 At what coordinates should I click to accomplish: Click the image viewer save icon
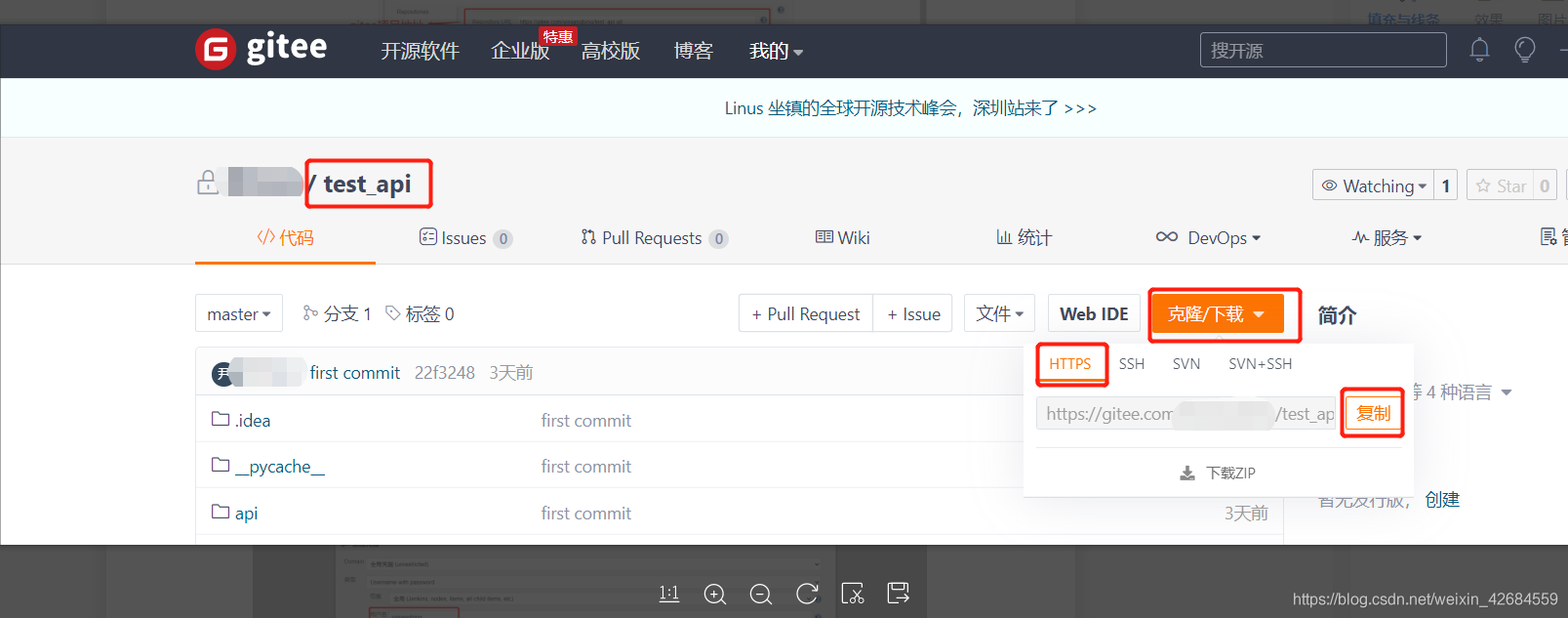(x=899, y=593)
